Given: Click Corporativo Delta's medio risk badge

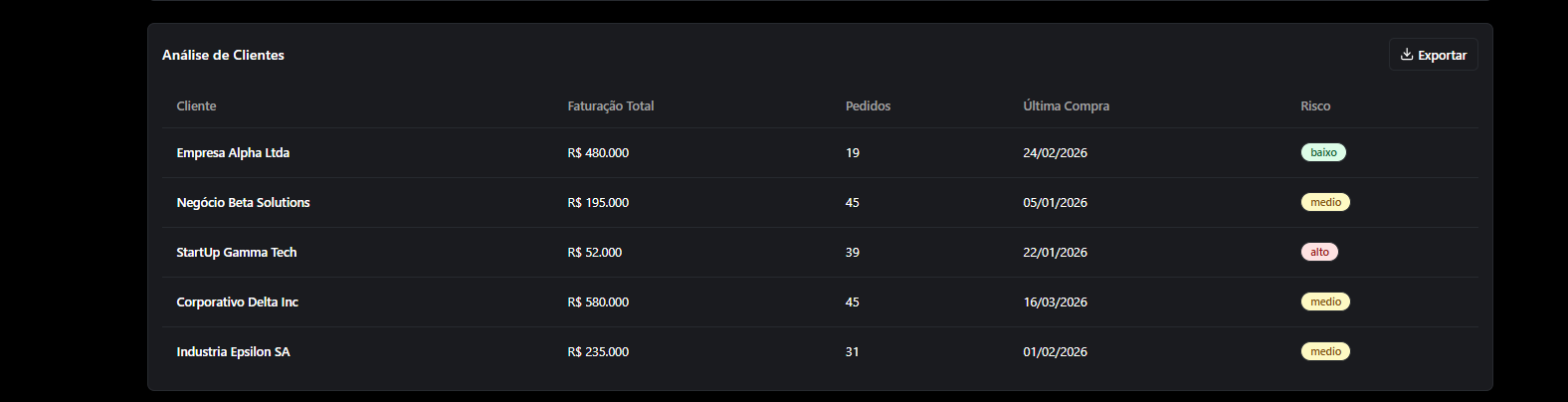Looking at the screenshot, I should point(1325,302).
